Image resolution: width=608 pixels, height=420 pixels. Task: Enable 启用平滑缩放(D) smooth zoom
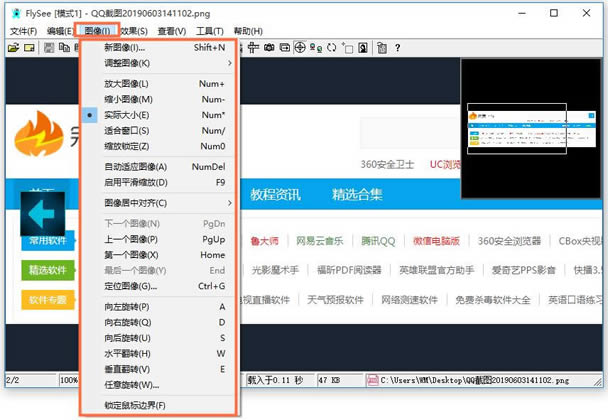[x=158, y=182]
